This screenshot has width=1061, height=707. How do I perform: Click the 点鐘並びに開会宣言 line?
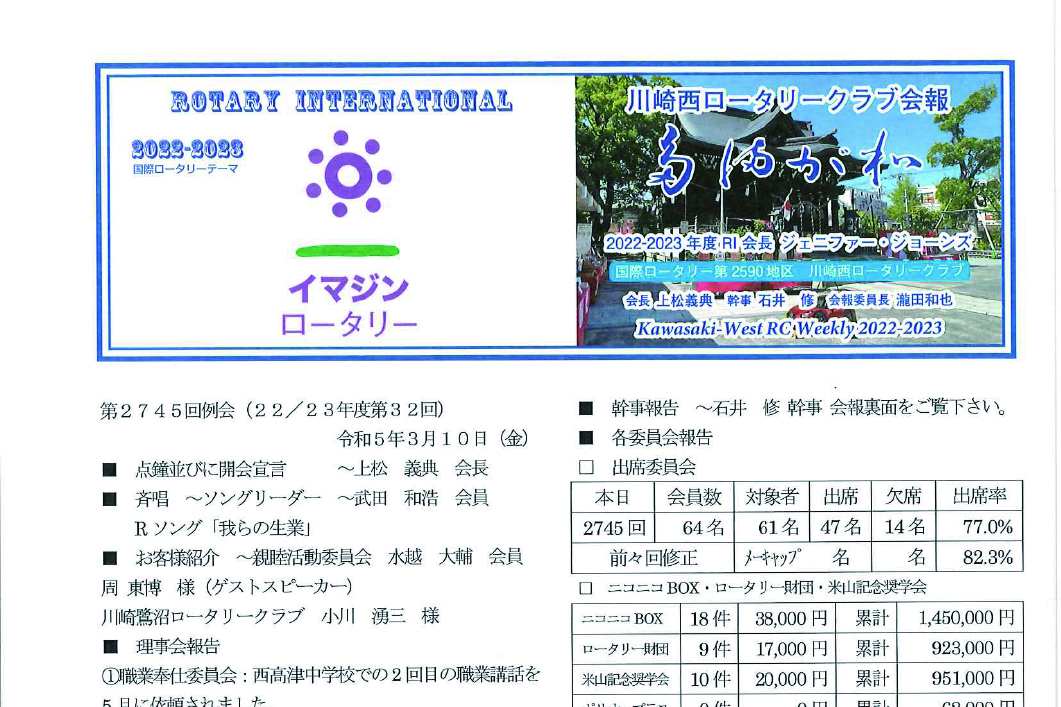[x=295, y=468]
